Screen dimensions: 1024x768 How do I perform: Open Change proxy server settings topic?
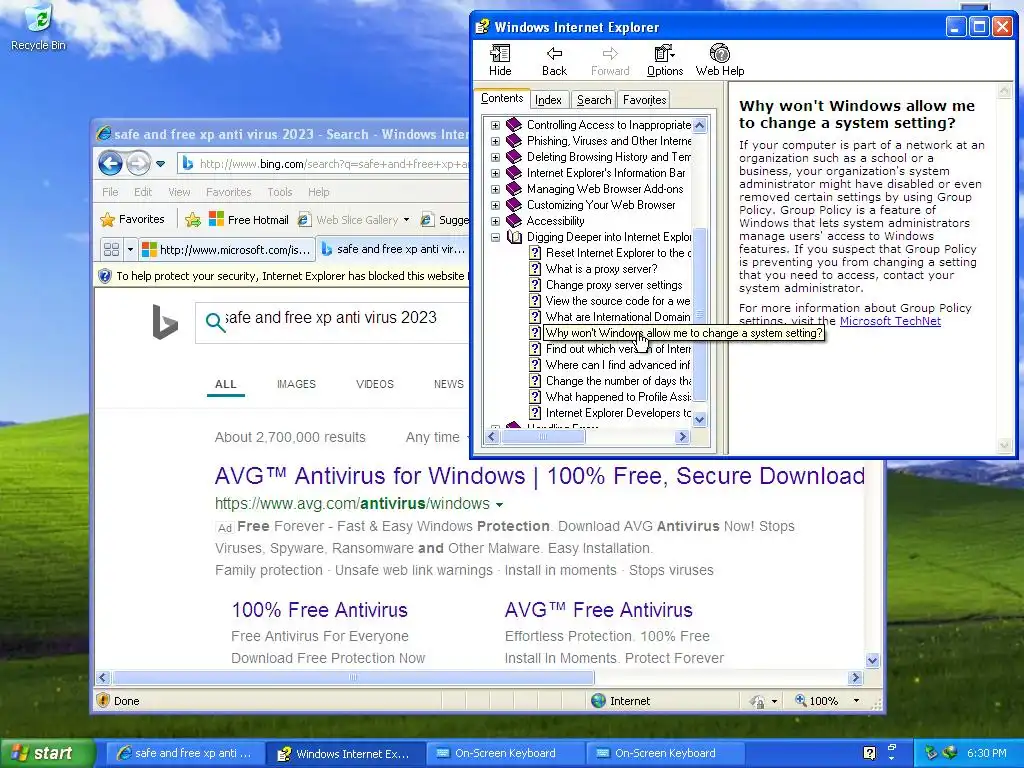tap(614, 285)
